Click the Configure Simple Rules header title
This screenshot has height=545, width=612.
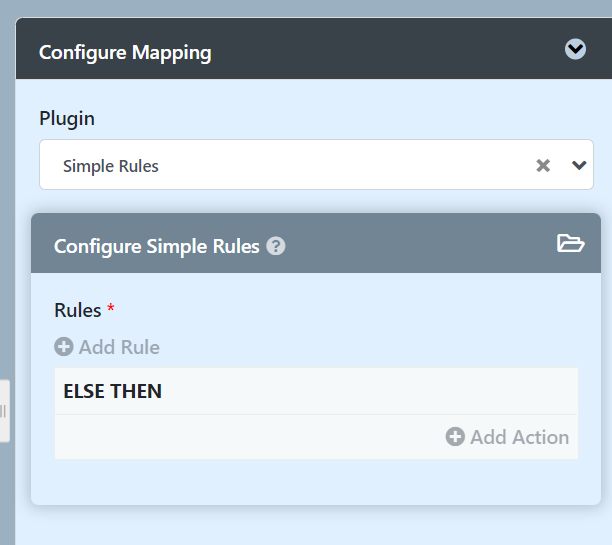[x=156, y=246]
